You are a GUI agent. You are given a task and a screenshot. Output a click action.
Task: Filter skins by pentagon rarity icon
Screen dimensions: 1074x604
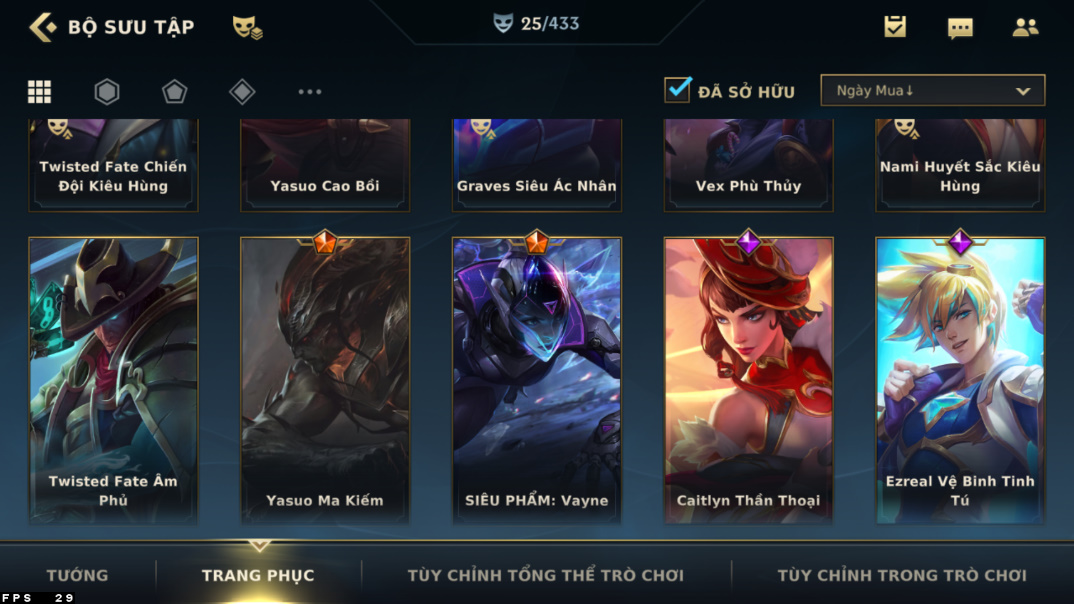pos(174,91)
